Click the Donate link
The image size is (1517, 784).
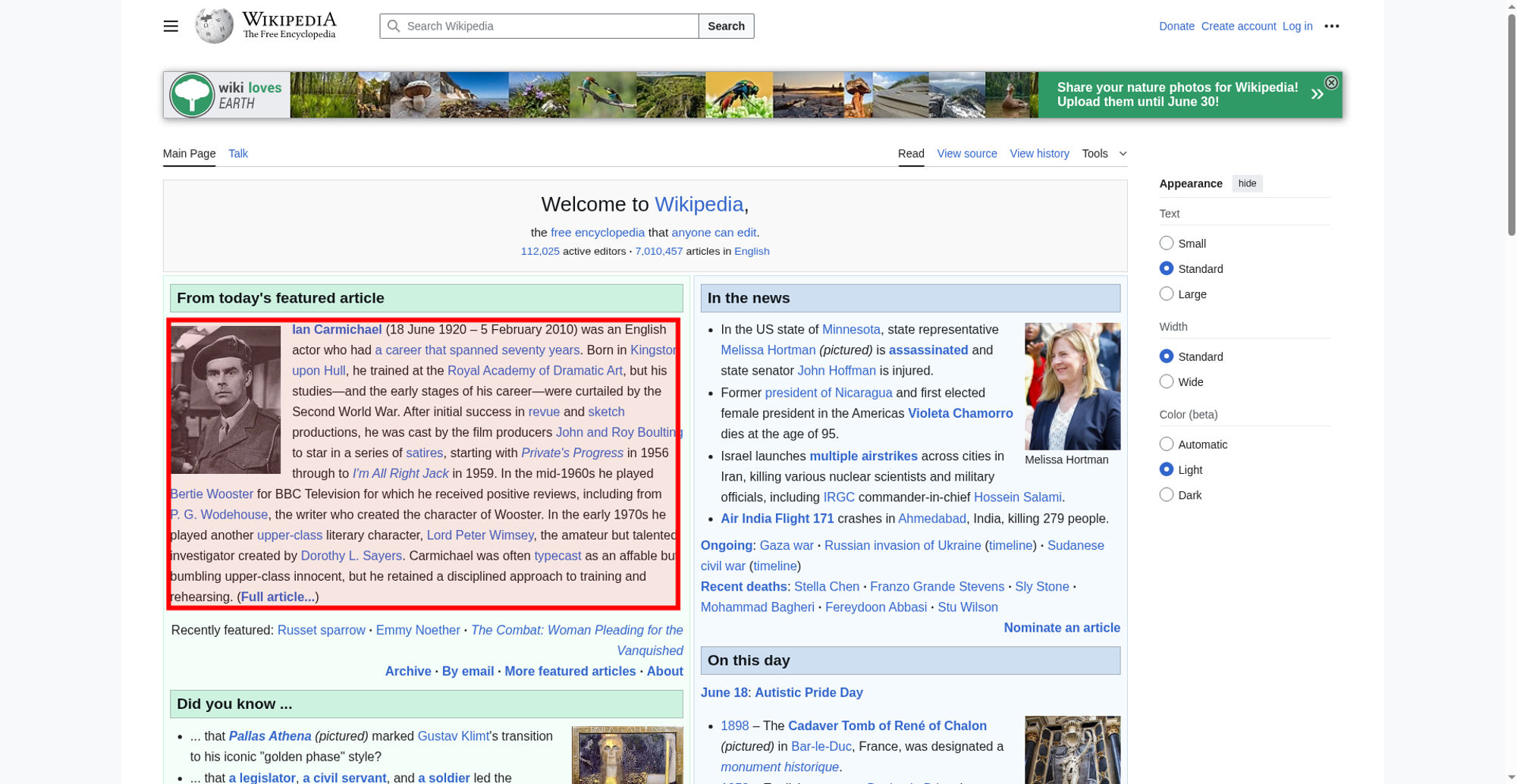[x=1176, y=26]
